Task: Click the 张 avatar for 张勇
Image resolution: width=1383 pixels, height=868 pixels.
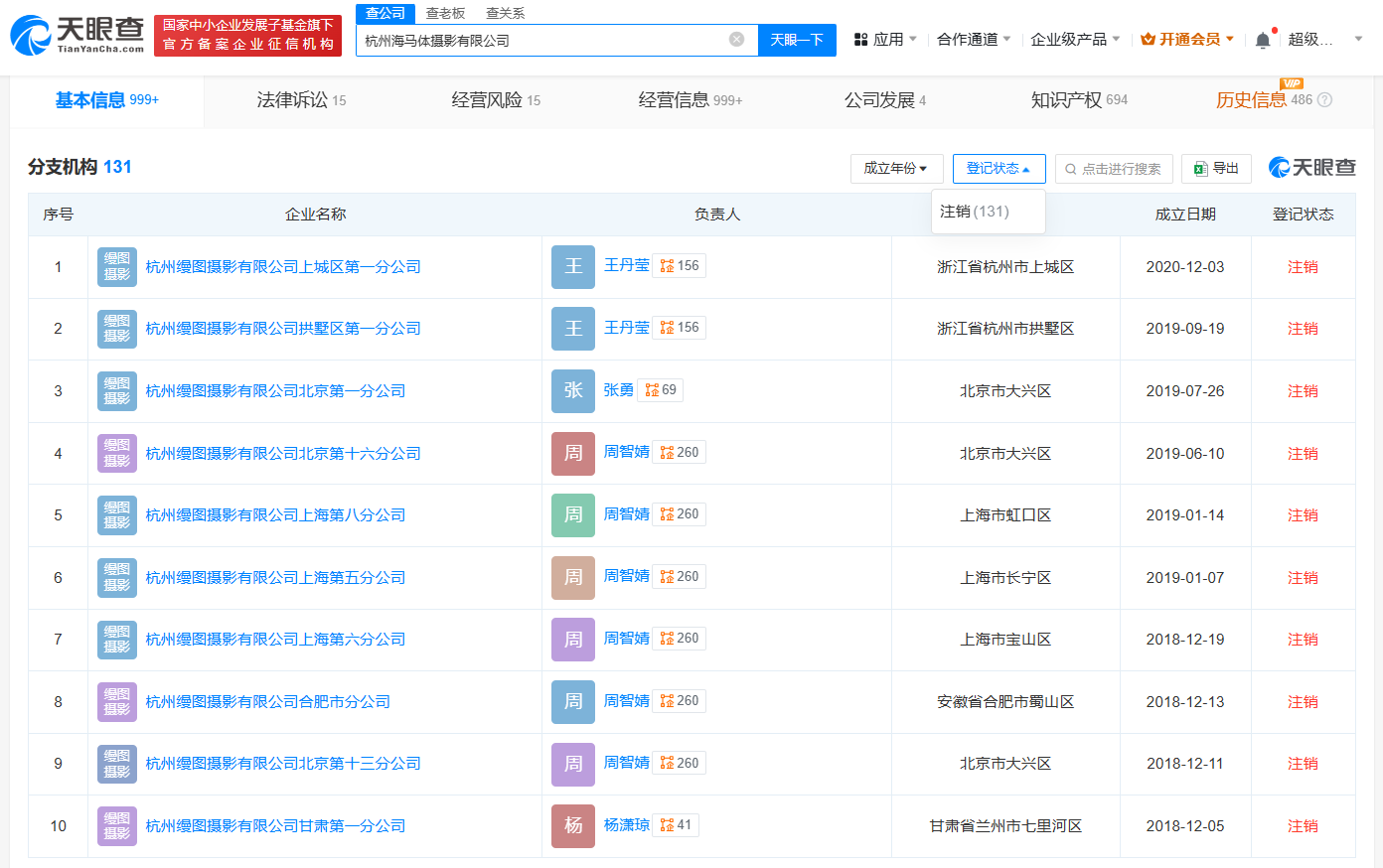Action: 573,391
